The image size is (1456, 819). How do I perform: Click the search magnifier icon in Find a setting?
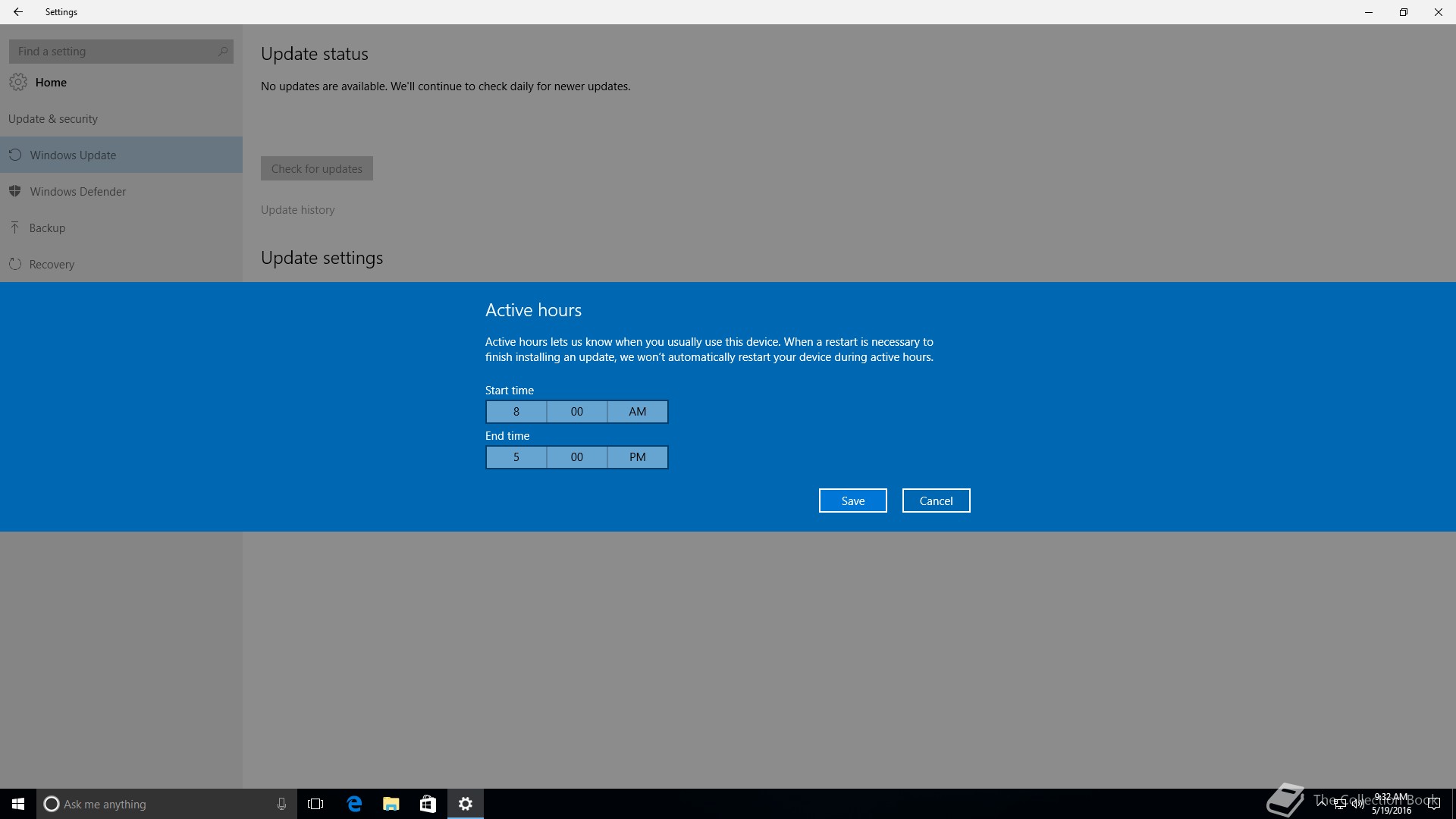point(223,52)
